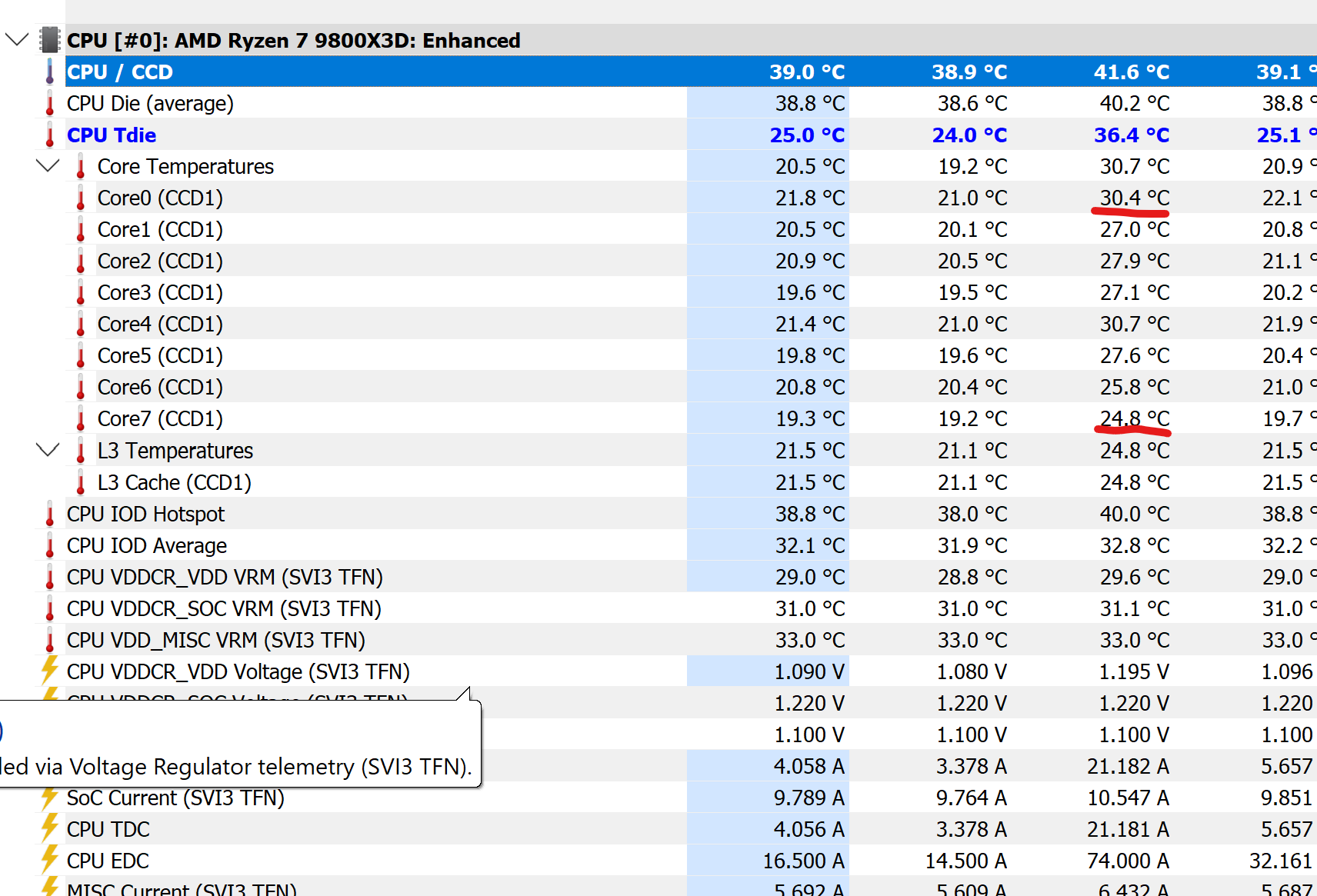Click Core7 value 24.8 °C
The width and height of the screenshot is (1317, 896).
point(1135,418)
